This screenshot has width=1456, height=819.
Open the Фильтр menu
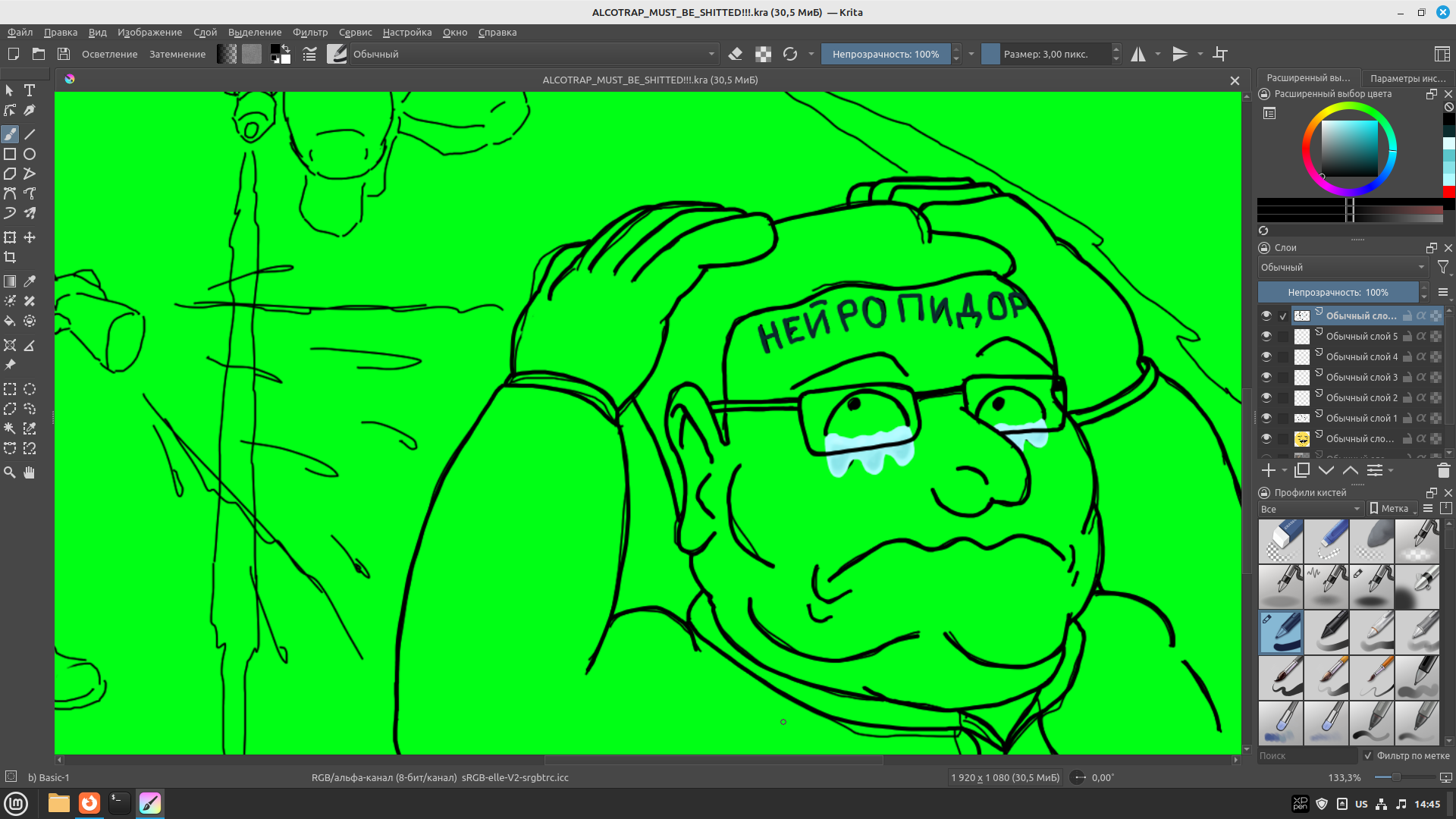point(309,32)
